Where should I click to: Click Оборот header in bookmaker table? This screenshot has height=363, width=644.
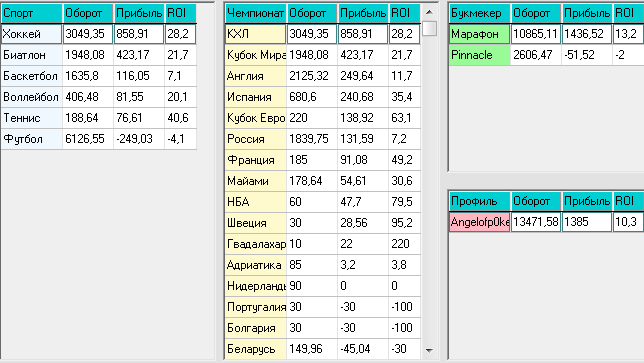[536, 14]
